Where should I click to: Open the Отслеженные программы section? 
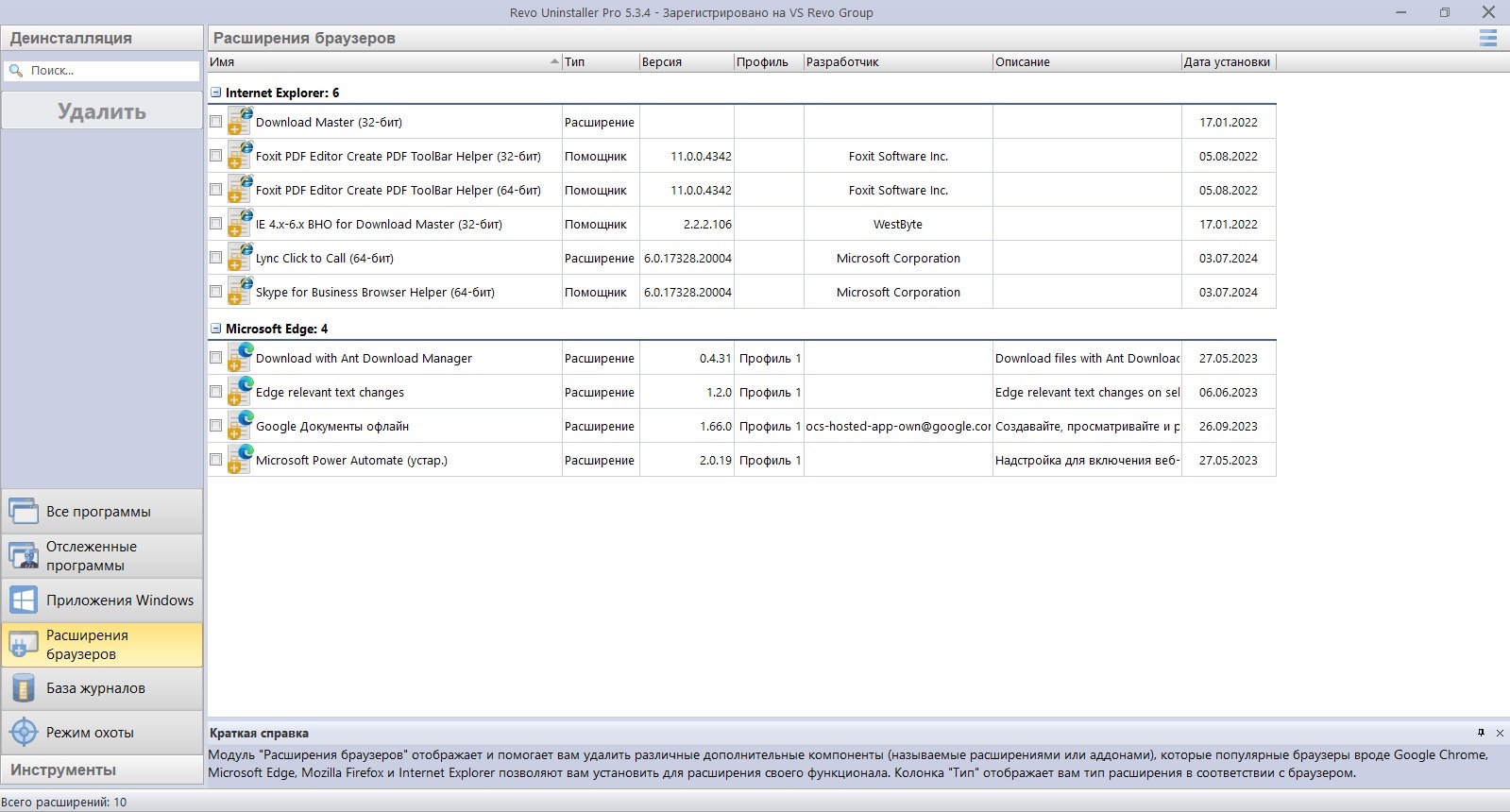102,555
